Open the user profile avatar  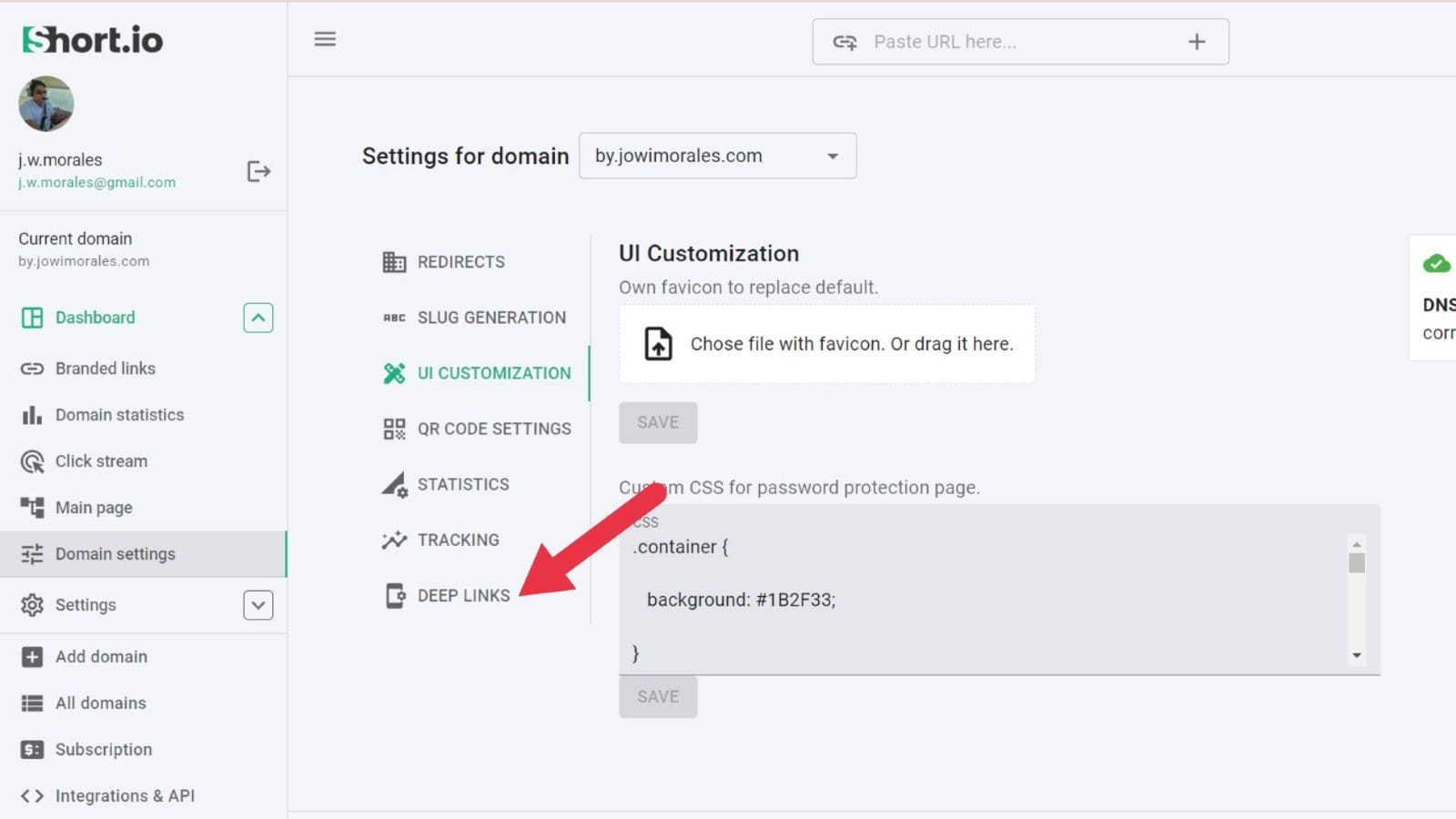46,104
